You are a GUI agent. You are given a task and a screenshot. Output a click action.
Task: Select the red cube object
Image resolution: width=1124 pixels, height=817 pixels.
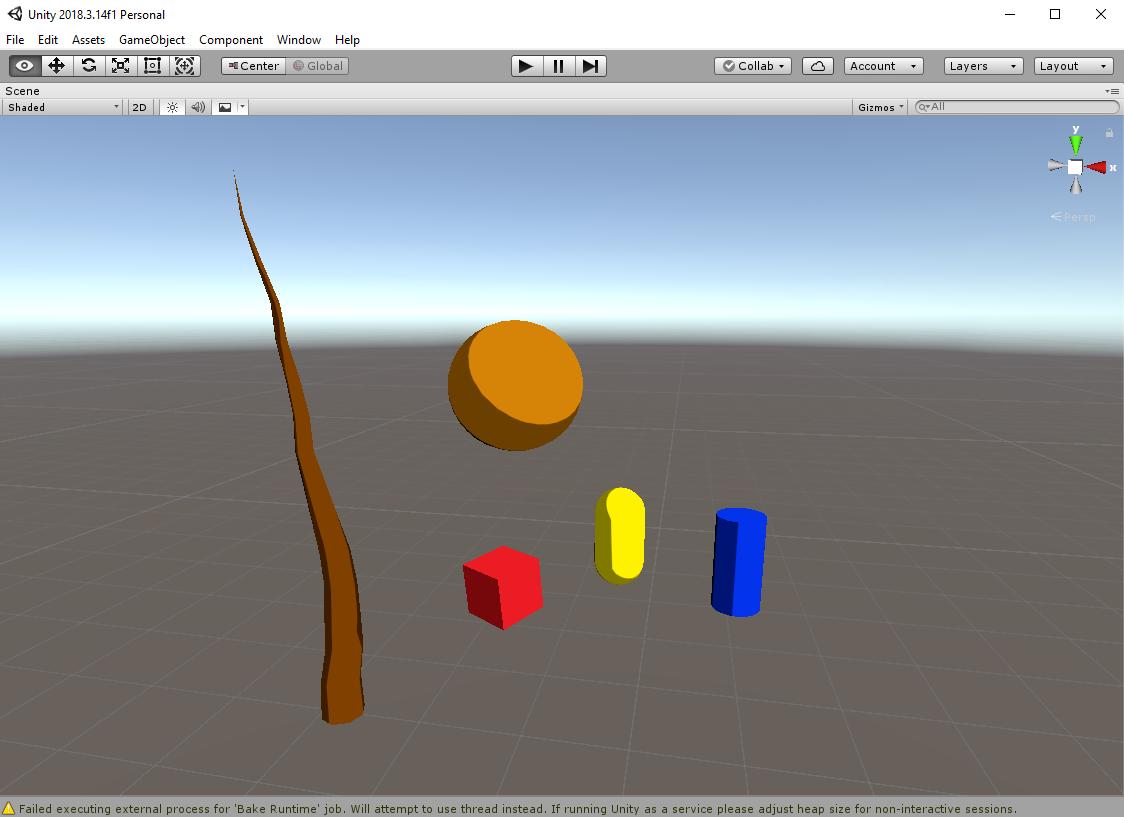[503, 588]
